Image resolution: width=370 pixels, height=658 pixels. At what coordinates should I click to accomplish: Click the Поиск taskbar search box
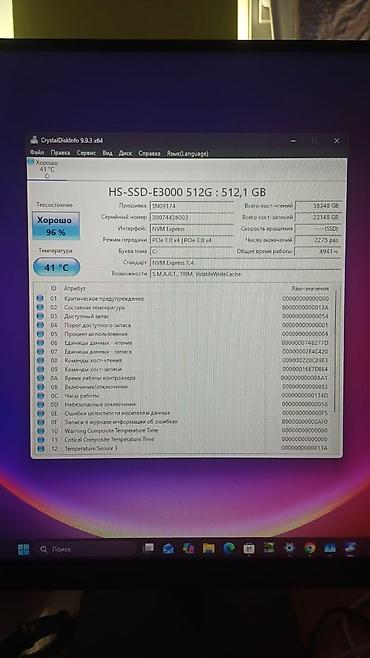[x=86, y=549]
